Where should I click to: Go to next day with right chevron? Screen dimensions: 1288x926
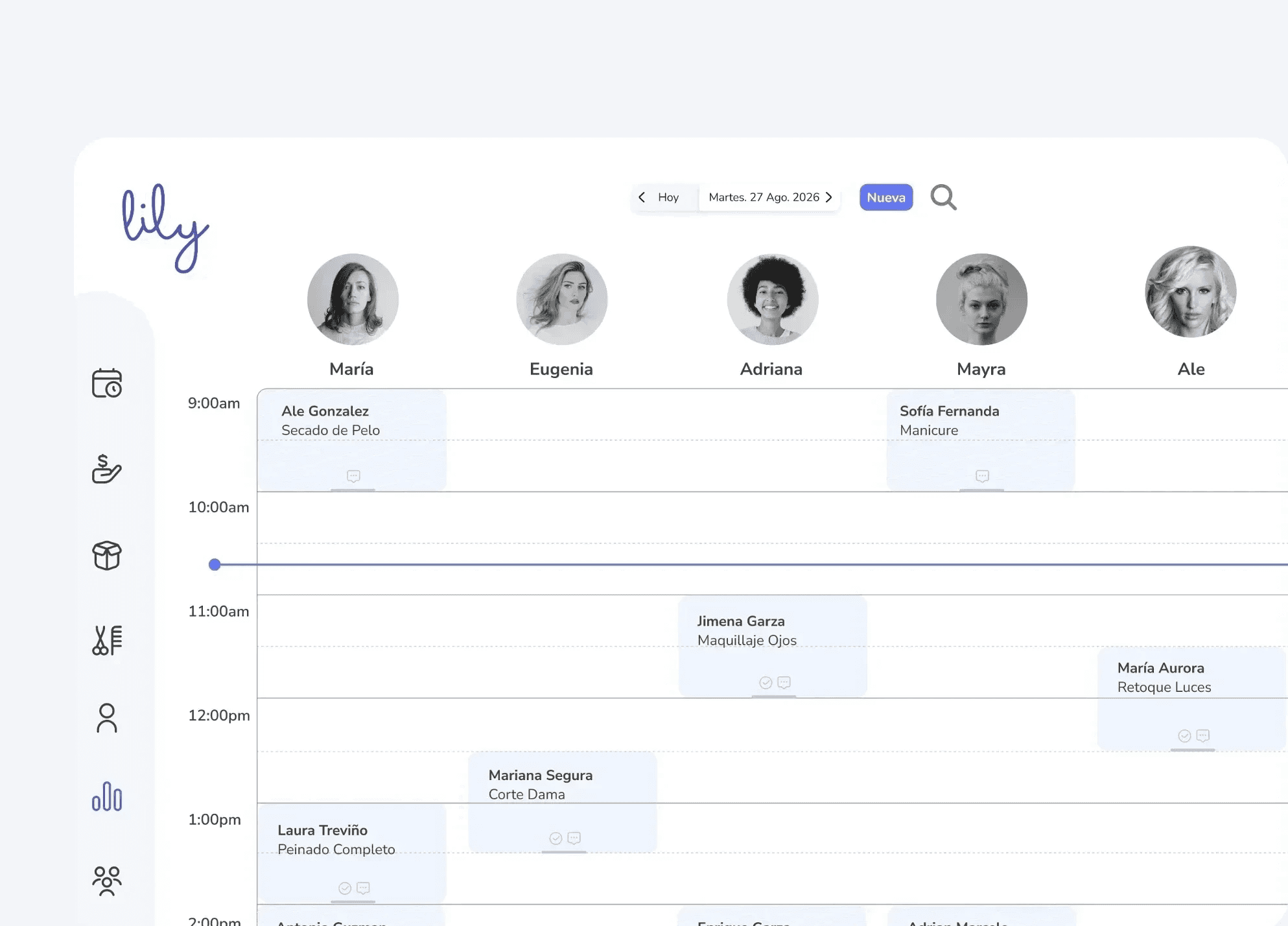coord(829,197)
